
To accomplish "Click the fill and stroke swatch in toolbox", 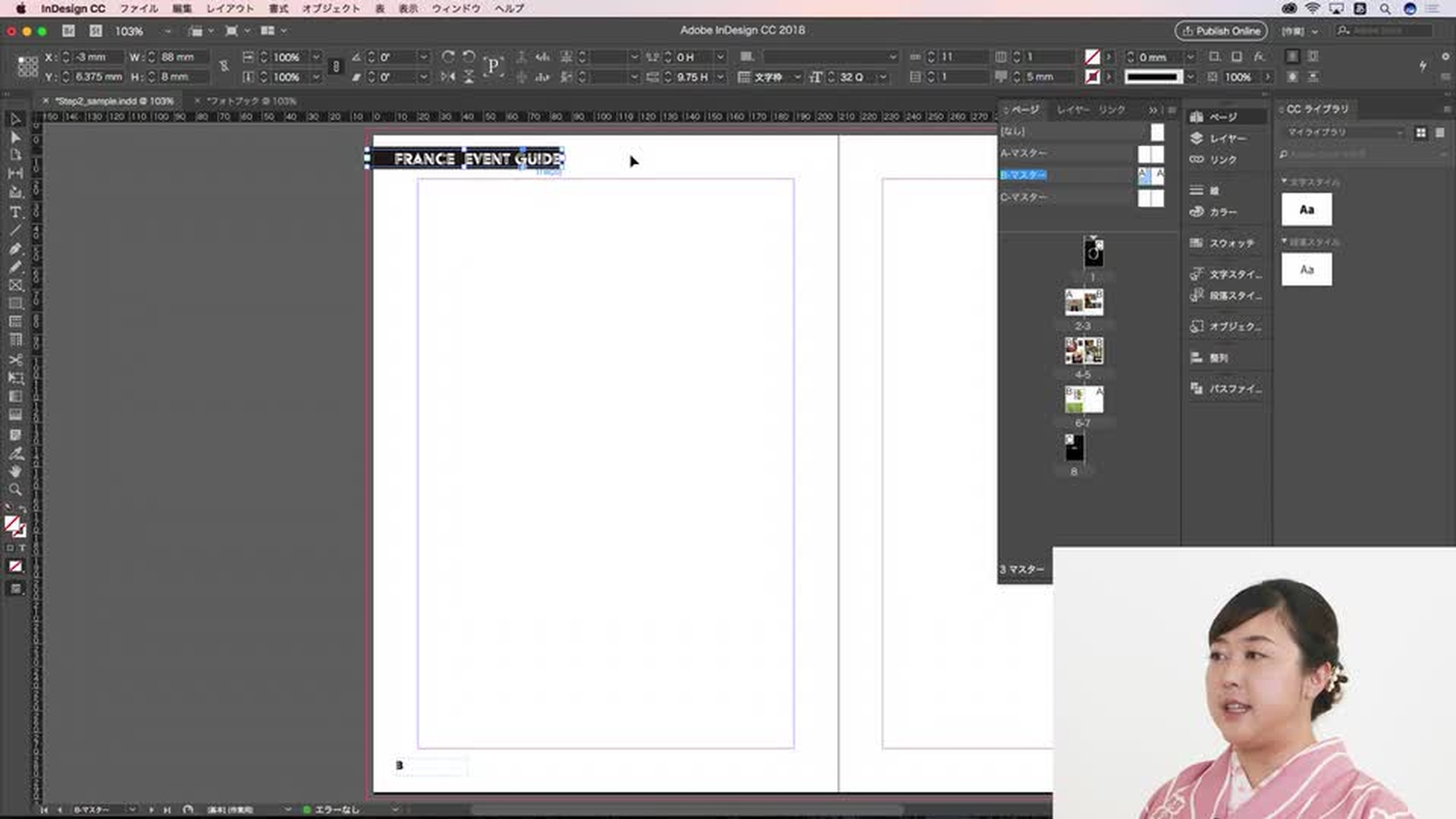I will (12, 523).
